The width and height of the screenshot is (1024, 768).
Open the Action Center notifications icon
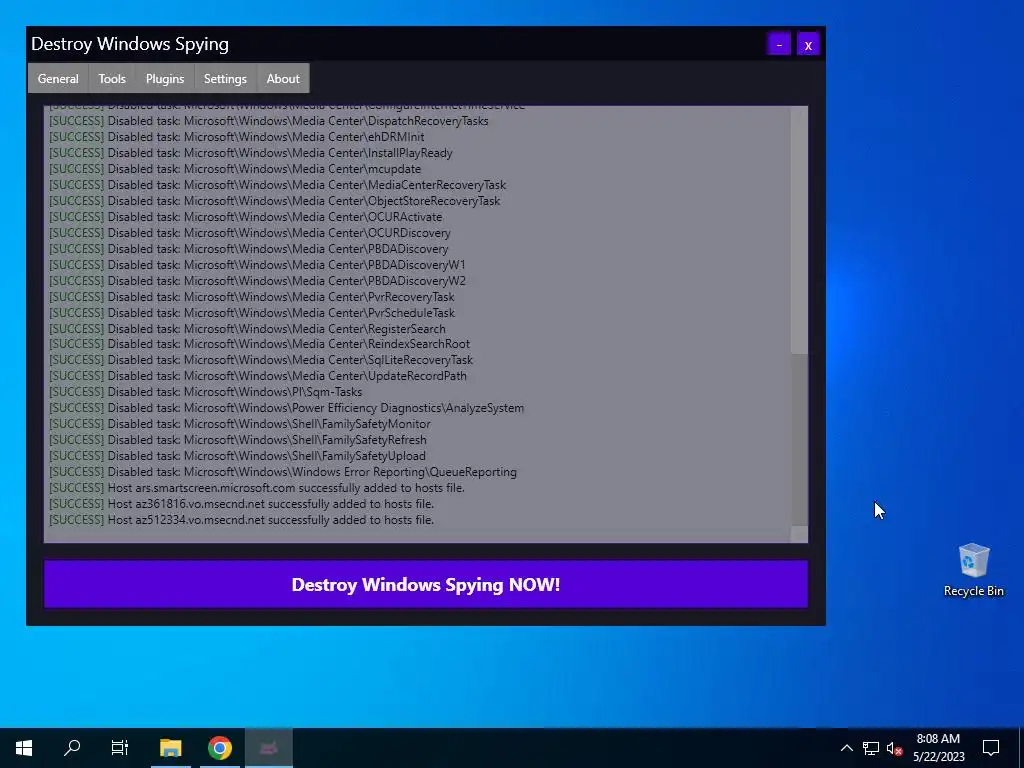point(991,748)
